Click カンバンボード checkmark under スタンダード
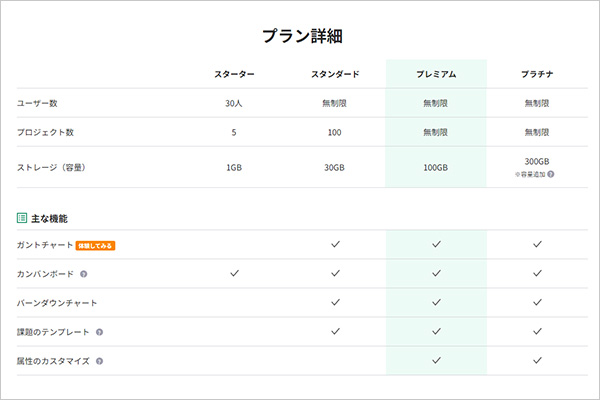Viewport: 600px width, 400px height. (x=336, y=273)
